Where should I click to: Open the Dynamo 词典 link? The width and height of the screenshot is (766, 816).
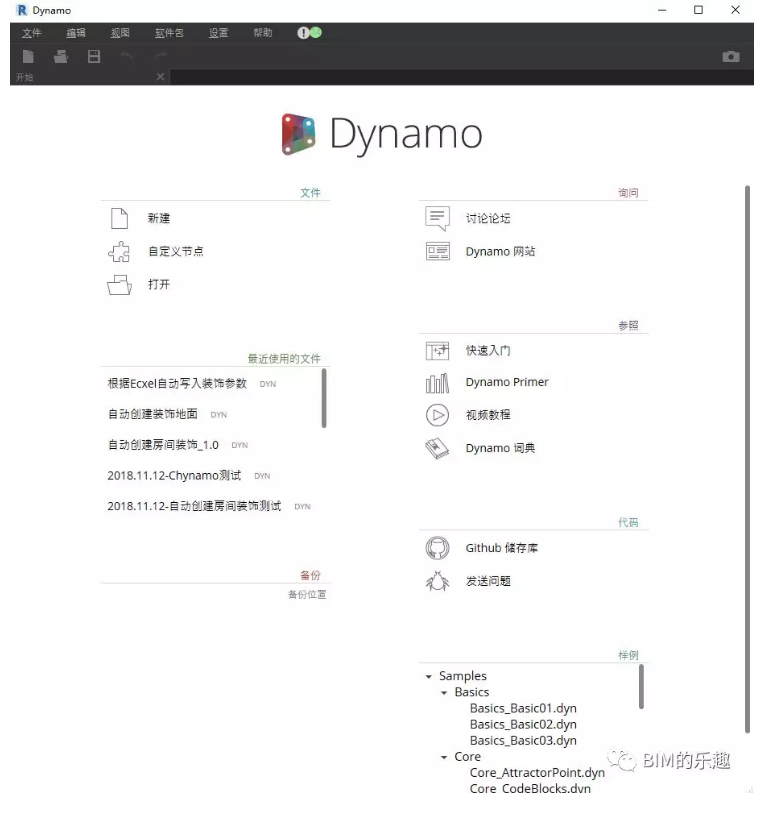pyautogui.click(x=500, y=448)
